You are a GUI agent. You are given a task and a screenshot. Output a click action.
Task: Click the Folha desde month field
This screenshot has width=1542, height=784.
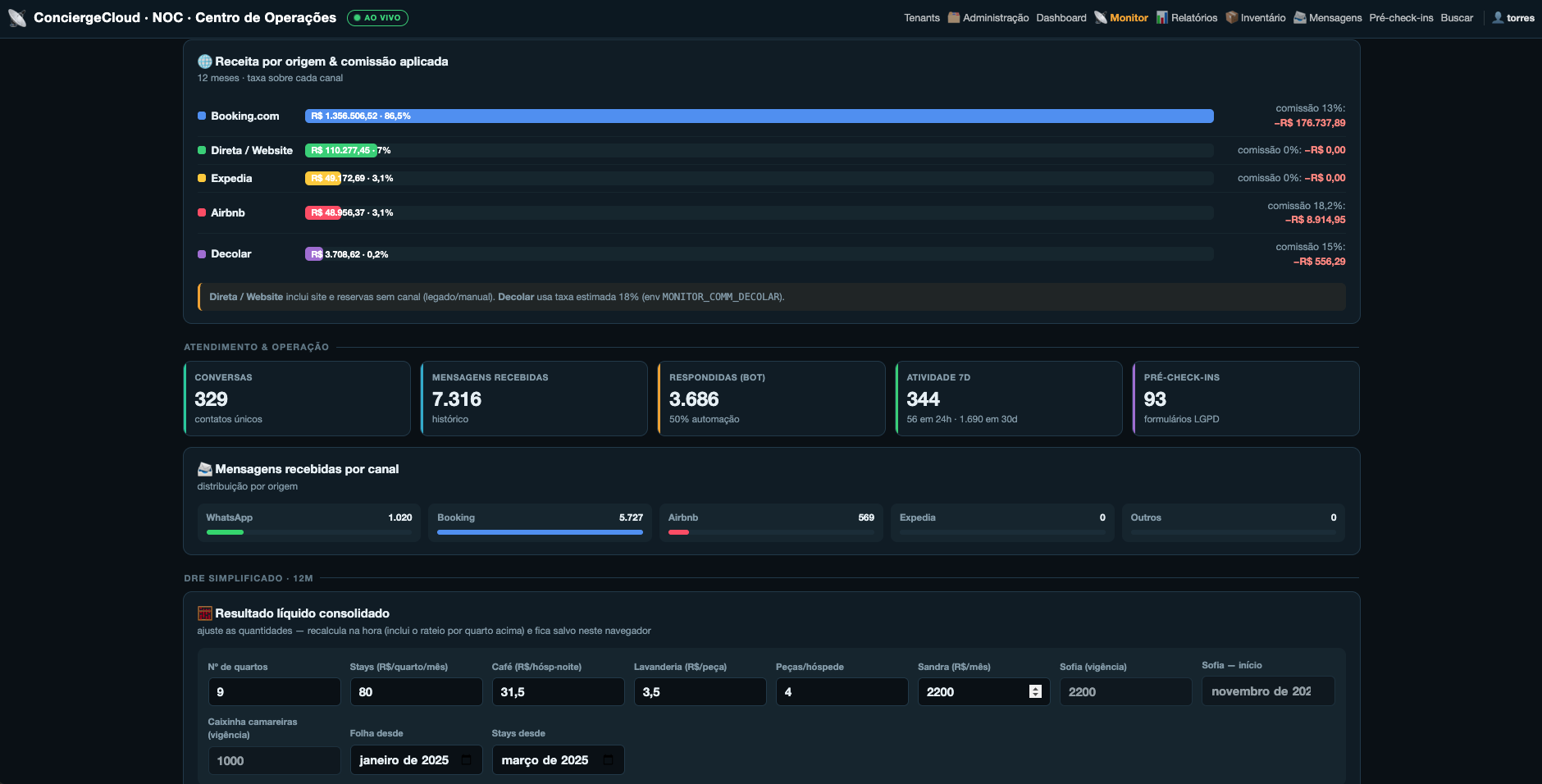tap(416, 759)
